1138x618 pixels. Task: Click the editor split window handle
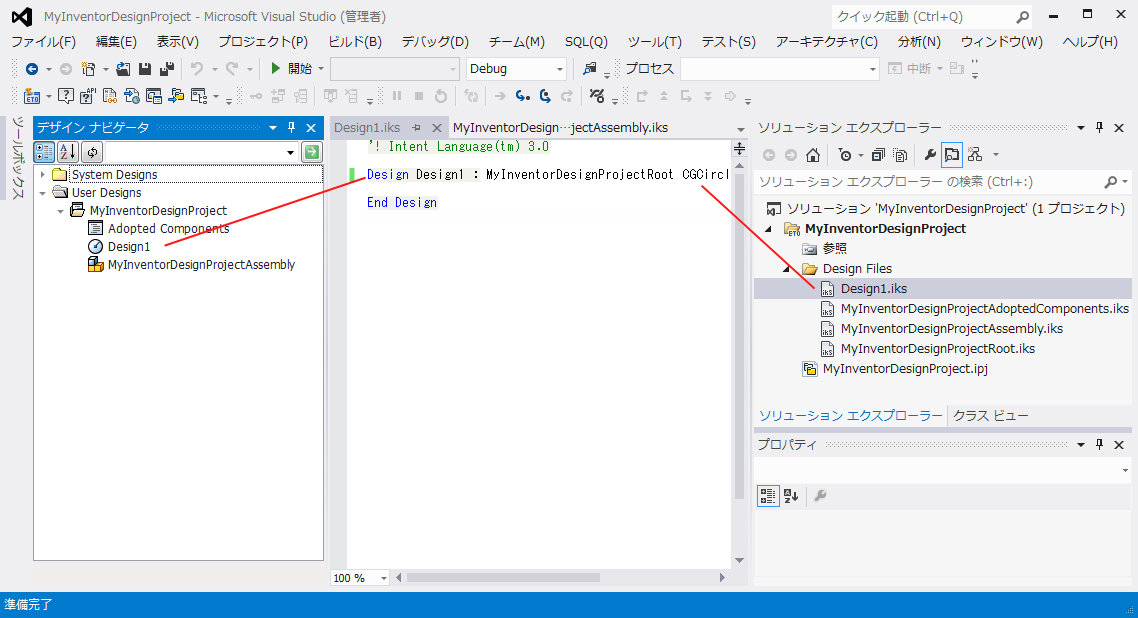[740, 149]
